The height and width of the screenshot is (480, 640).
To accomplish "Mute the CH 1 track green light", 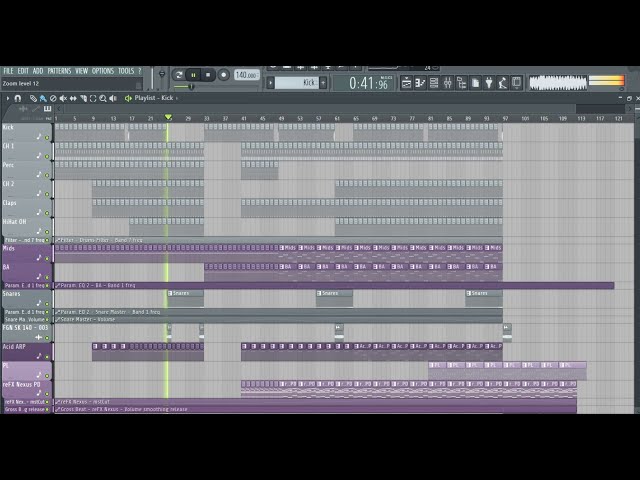I will pos(47,156).
